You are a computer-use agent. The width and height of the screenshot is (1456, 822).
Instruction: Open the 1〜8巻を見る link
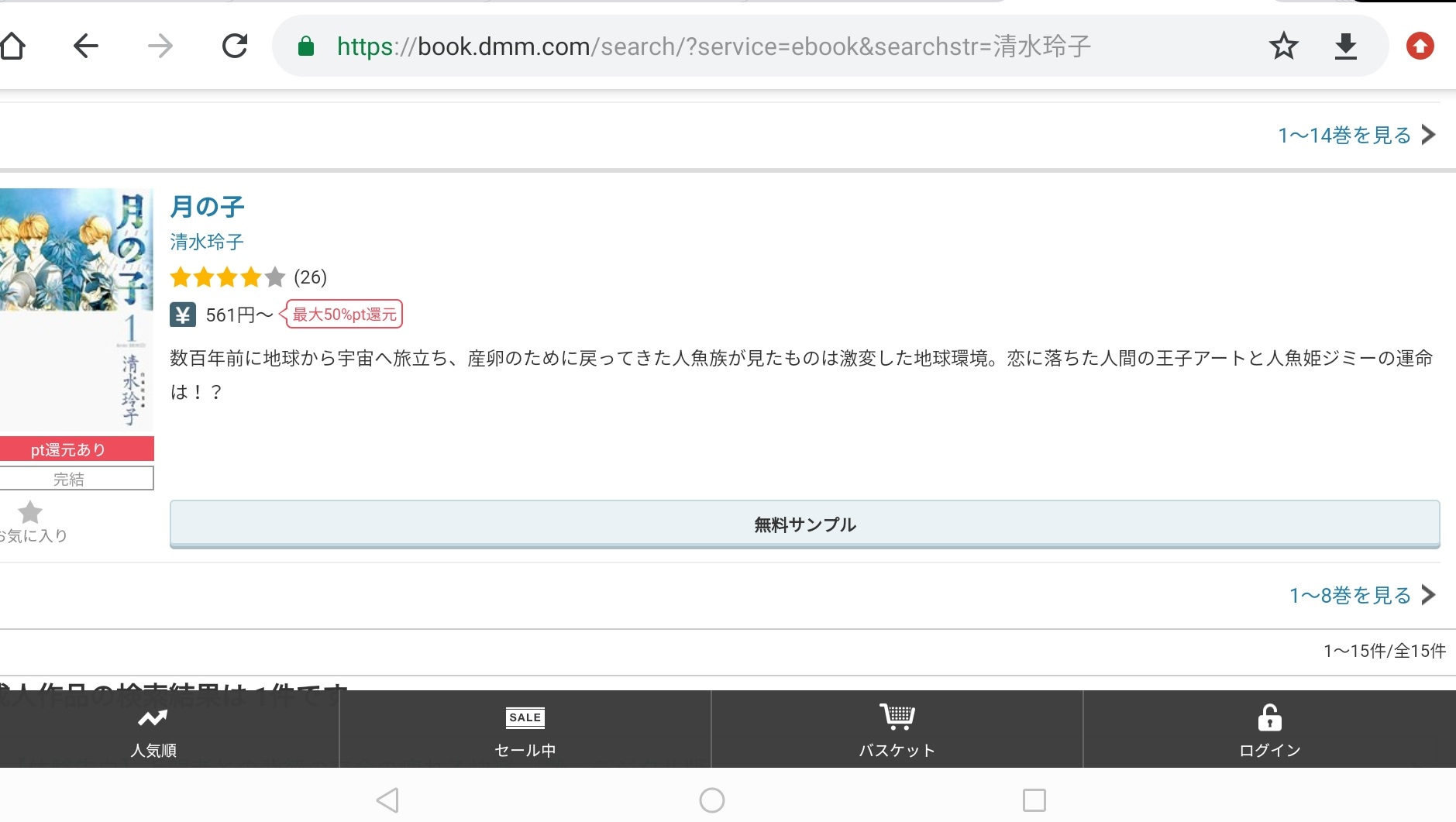1350,595
